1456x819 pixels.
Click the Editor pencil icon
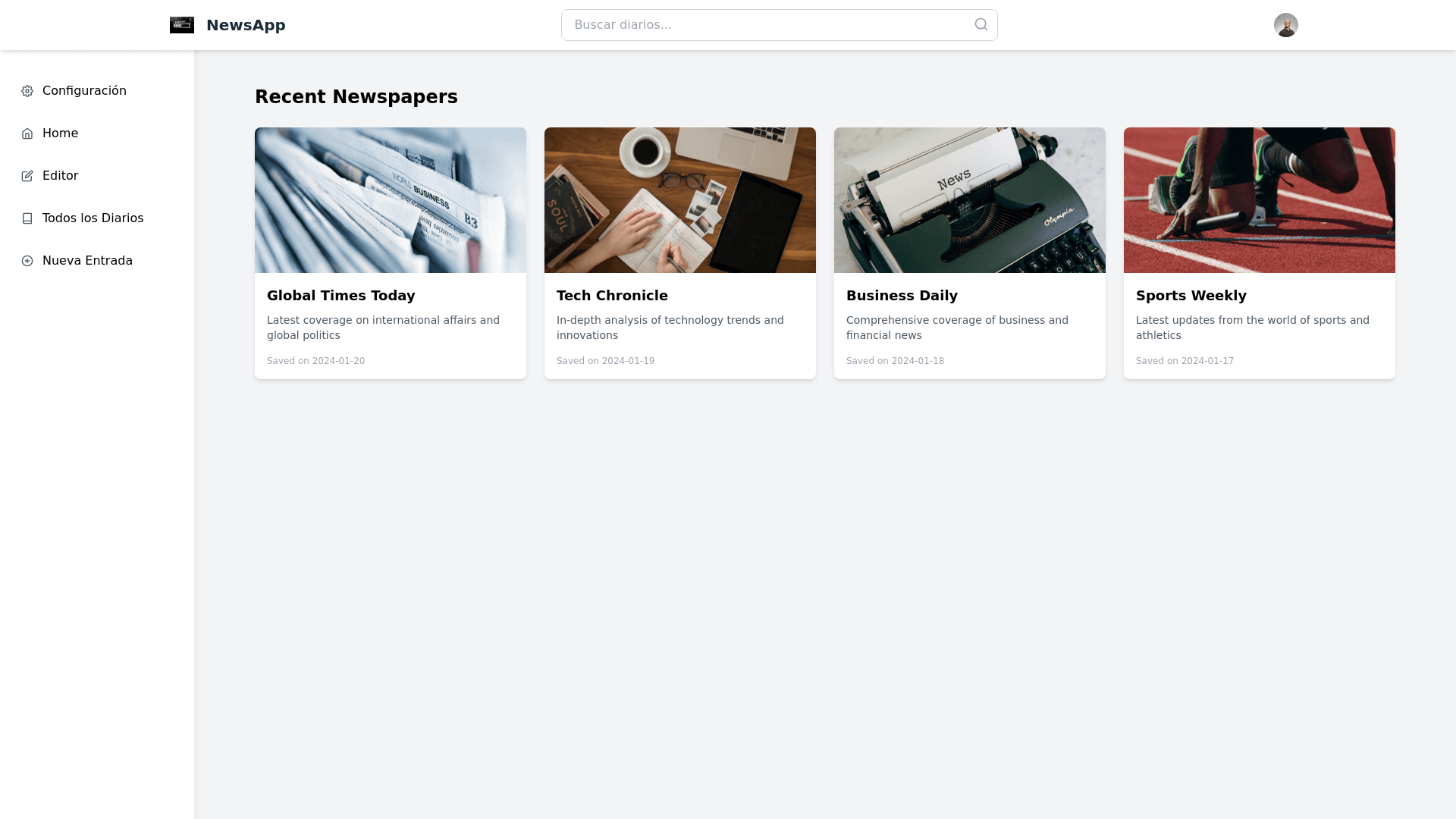tap(27, 176)
